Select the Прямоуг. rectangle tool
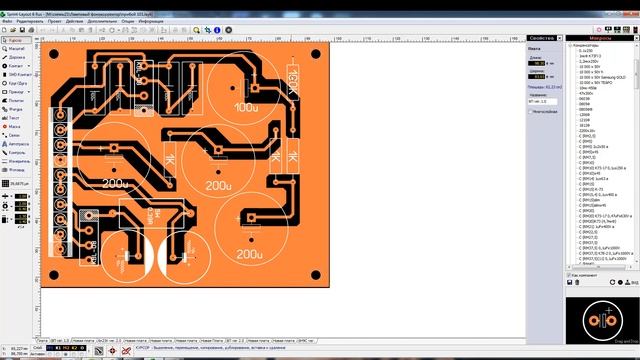 tap(13, 92)
